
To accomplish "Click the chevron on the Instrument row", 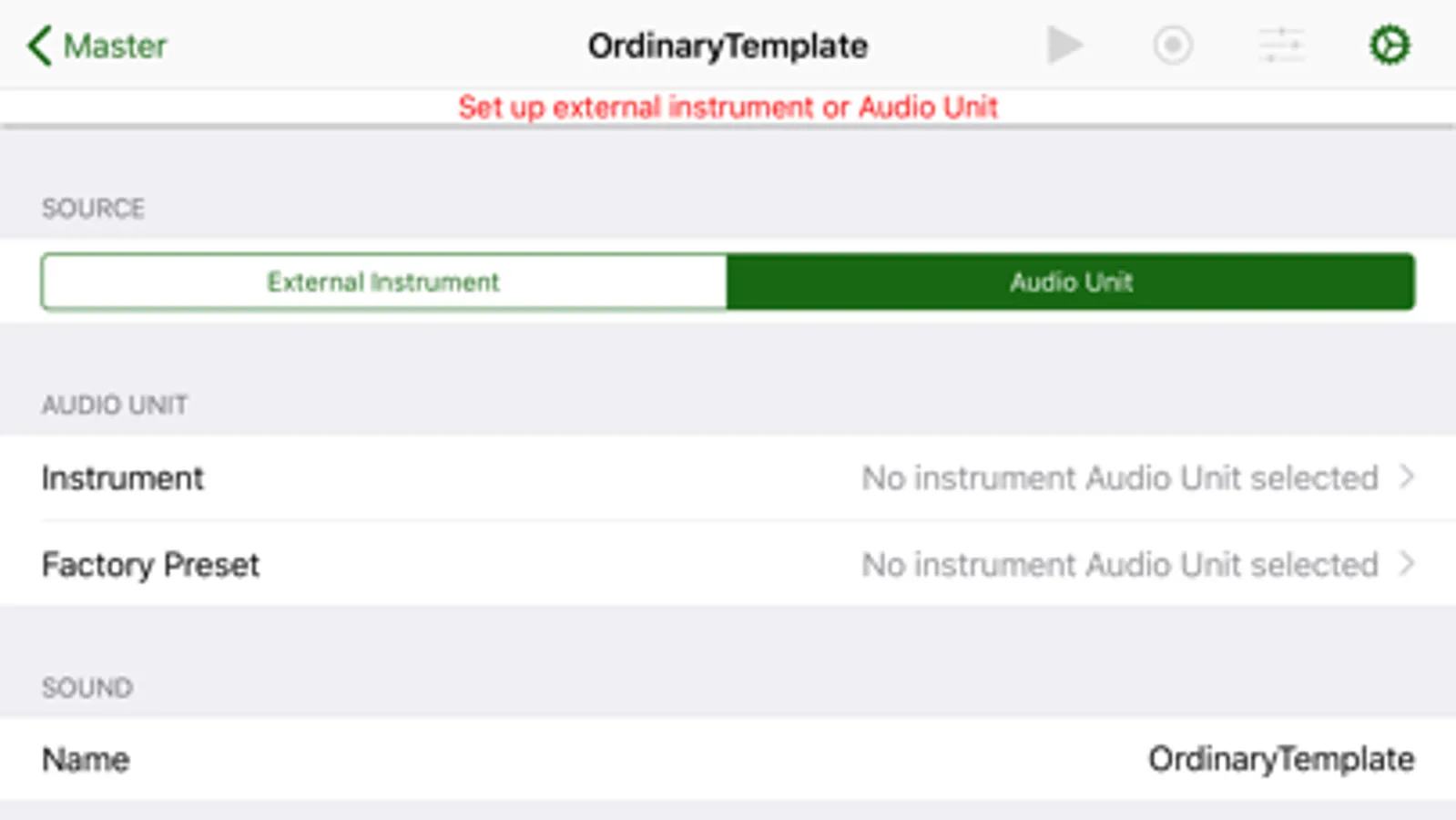I will point(1407,477).
